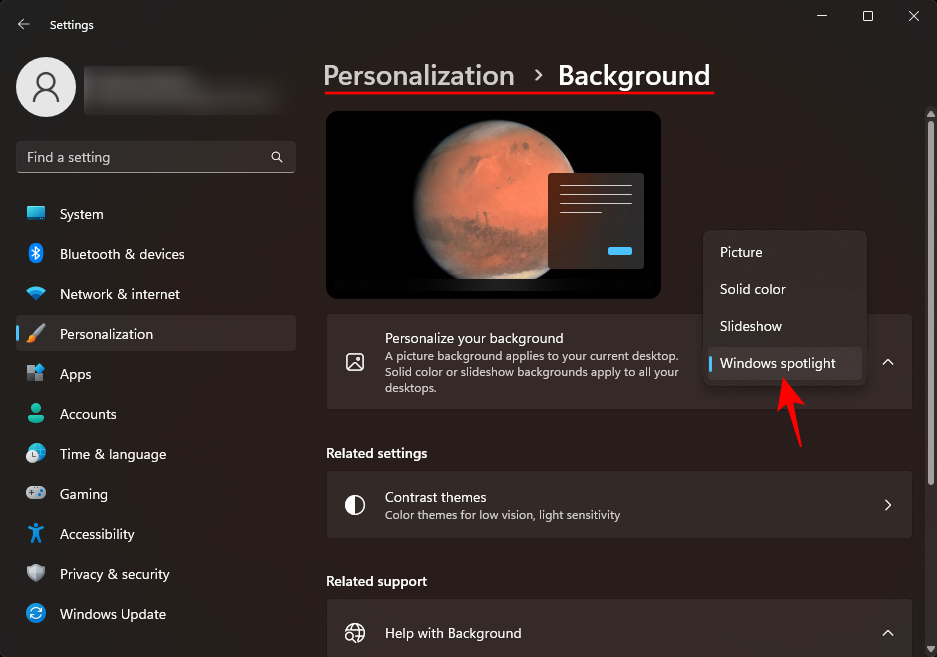This screenshot has height=657, width=937.
Task: Click the picture icon beside Personalize your background
Action: pyautogui.click(x=355, y=362)
